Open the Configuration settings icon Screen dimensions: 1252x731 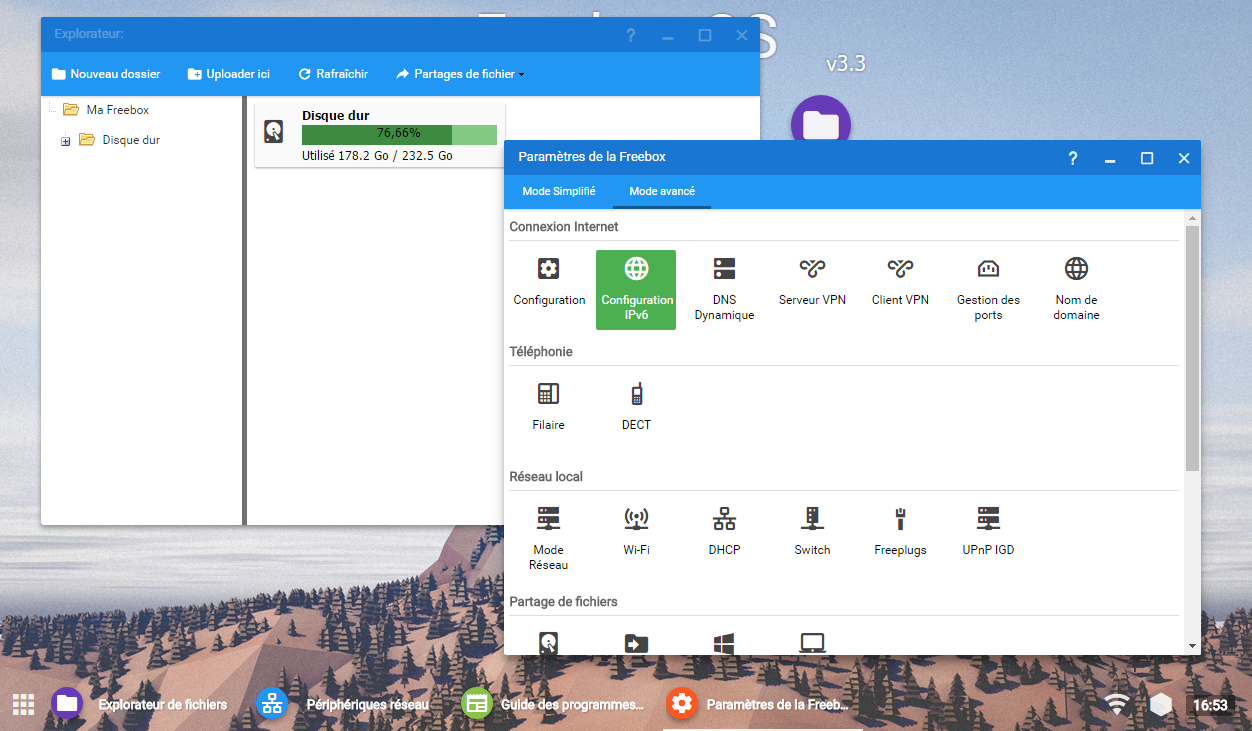pyautogui.click(x=549, y=282)
